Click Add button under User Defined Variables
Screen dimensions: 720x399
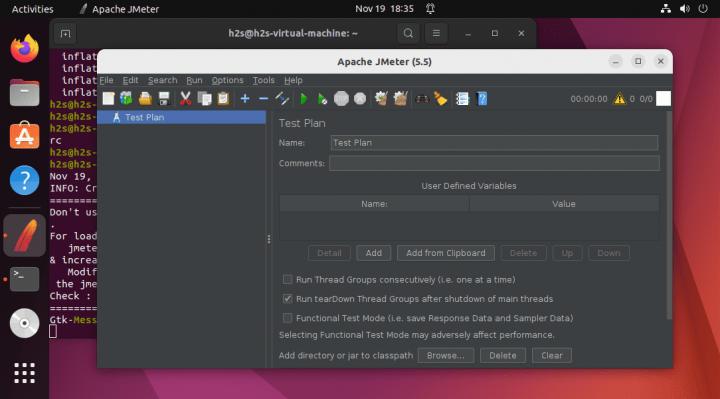tap(373, 253)
